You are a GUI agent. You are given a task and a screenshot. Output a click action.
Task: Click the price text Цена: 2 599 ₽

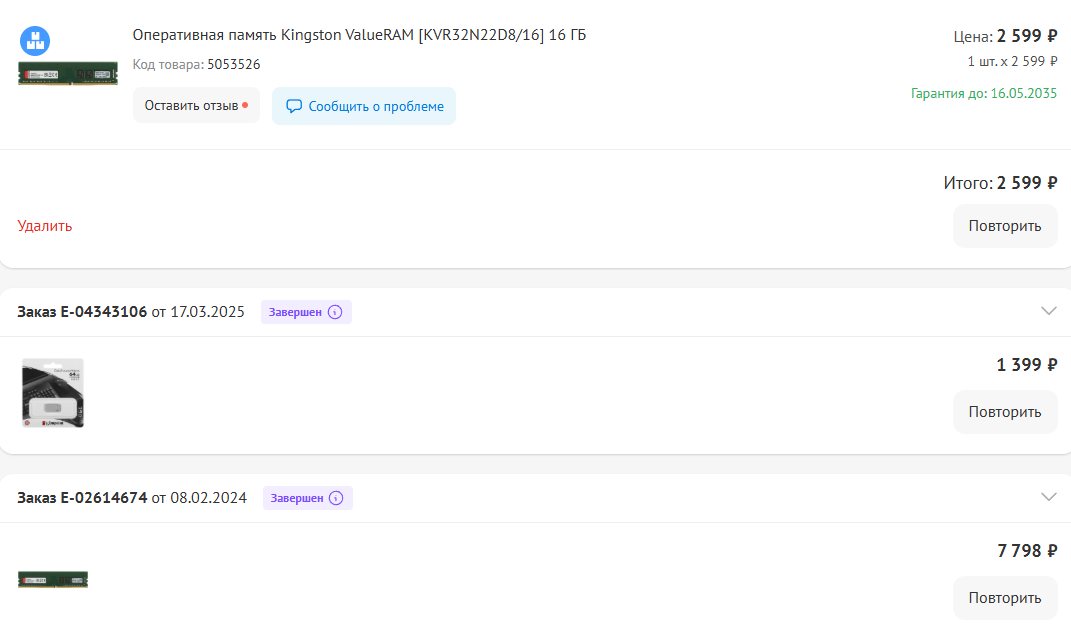pos(1005,36)
